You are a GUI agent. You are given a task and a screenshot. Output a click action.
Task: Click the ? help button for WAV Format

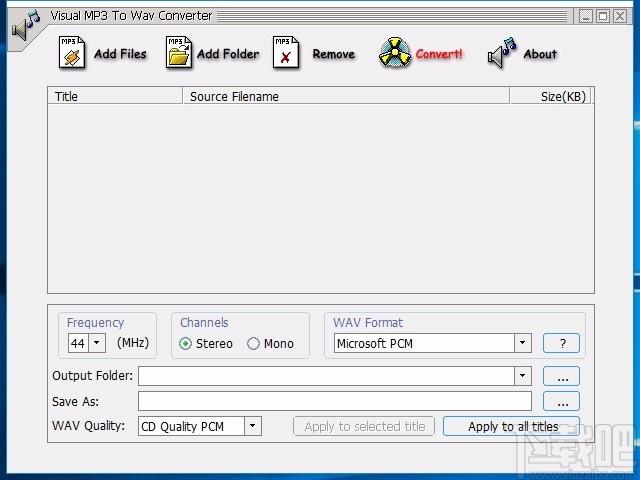561,343
